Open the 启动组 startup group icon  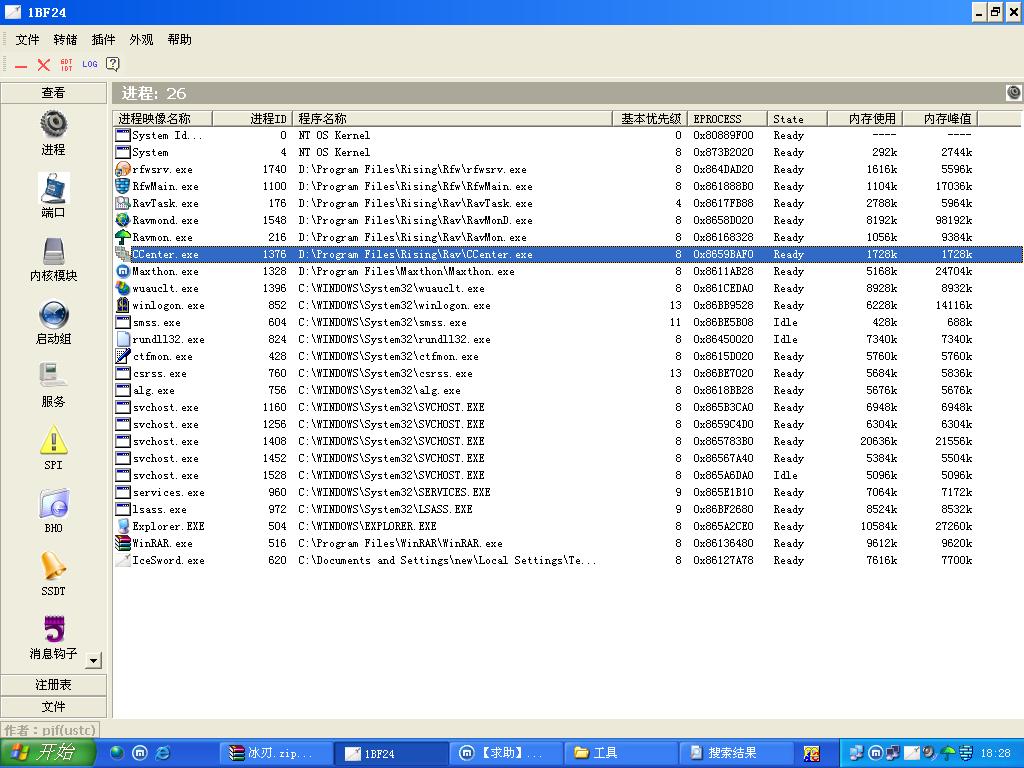pyautogui.click(x=54, y=314)
